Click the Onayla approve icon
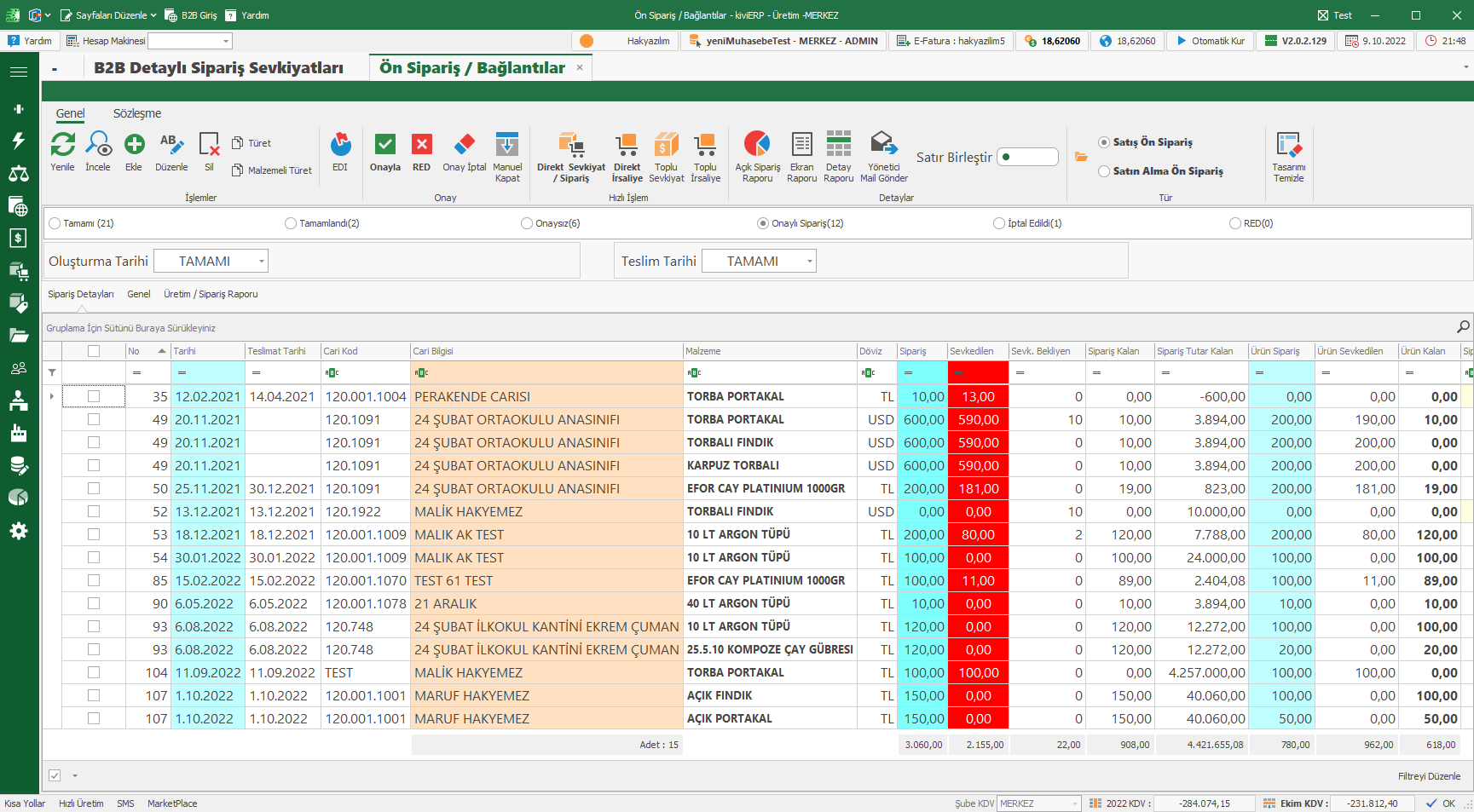This screenshot has height=812, width=1474. (385, 145)
